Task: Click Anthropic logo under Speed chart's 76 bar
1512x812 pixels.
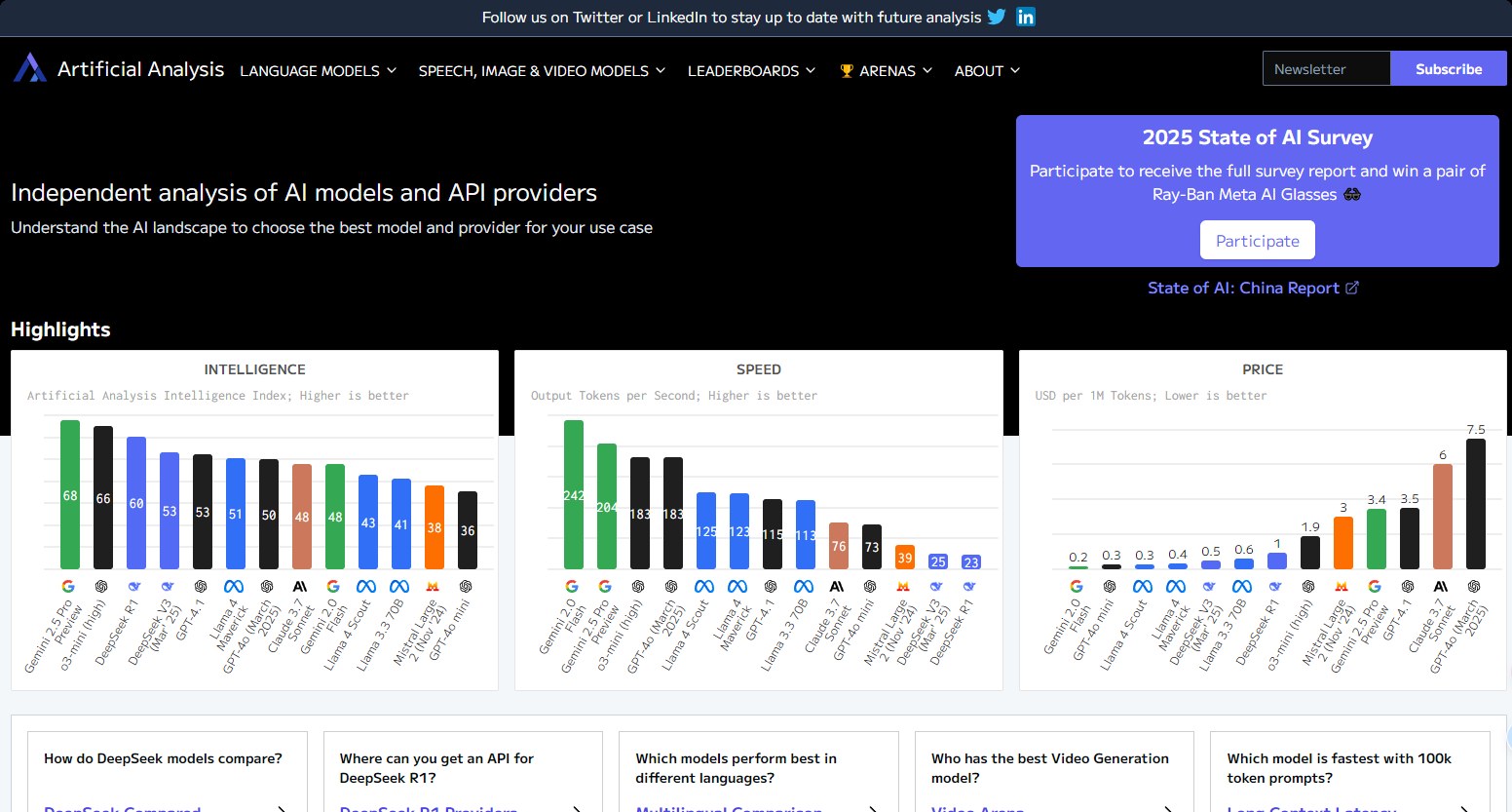Action: [x=837, y=586]
